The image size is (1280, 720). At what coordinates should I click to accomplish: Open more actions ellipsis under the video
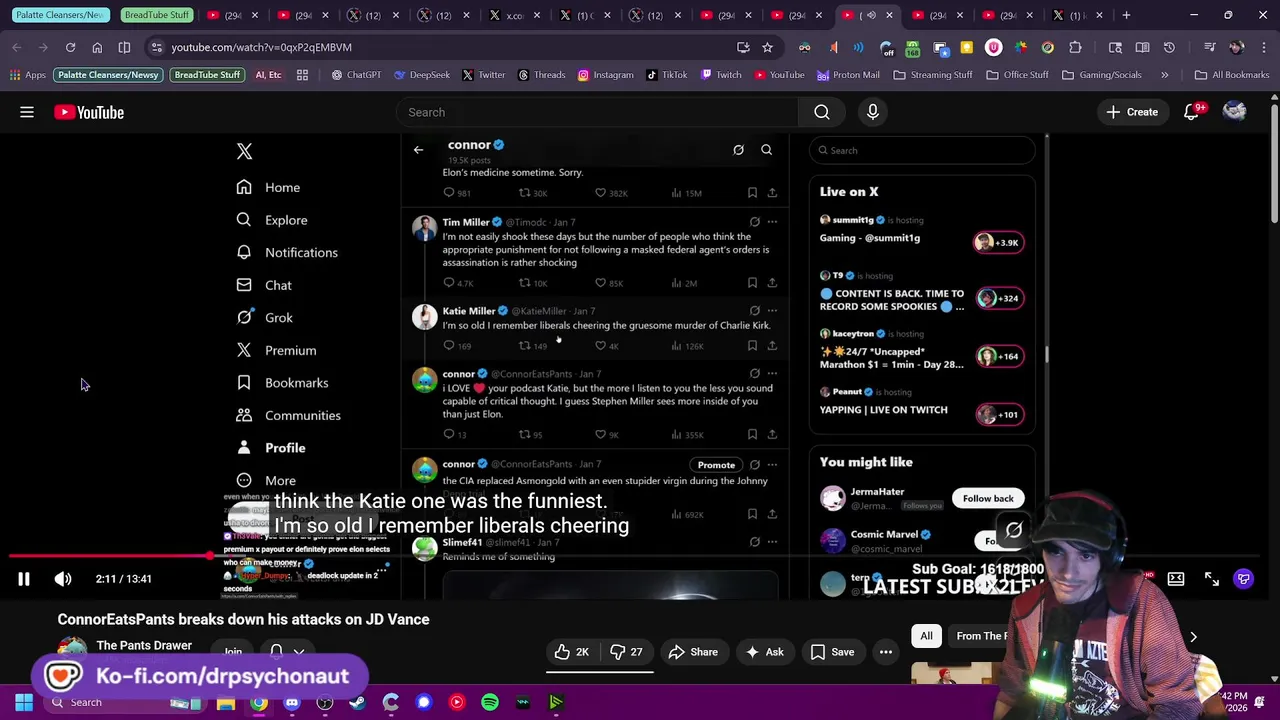tap(886, 652)
